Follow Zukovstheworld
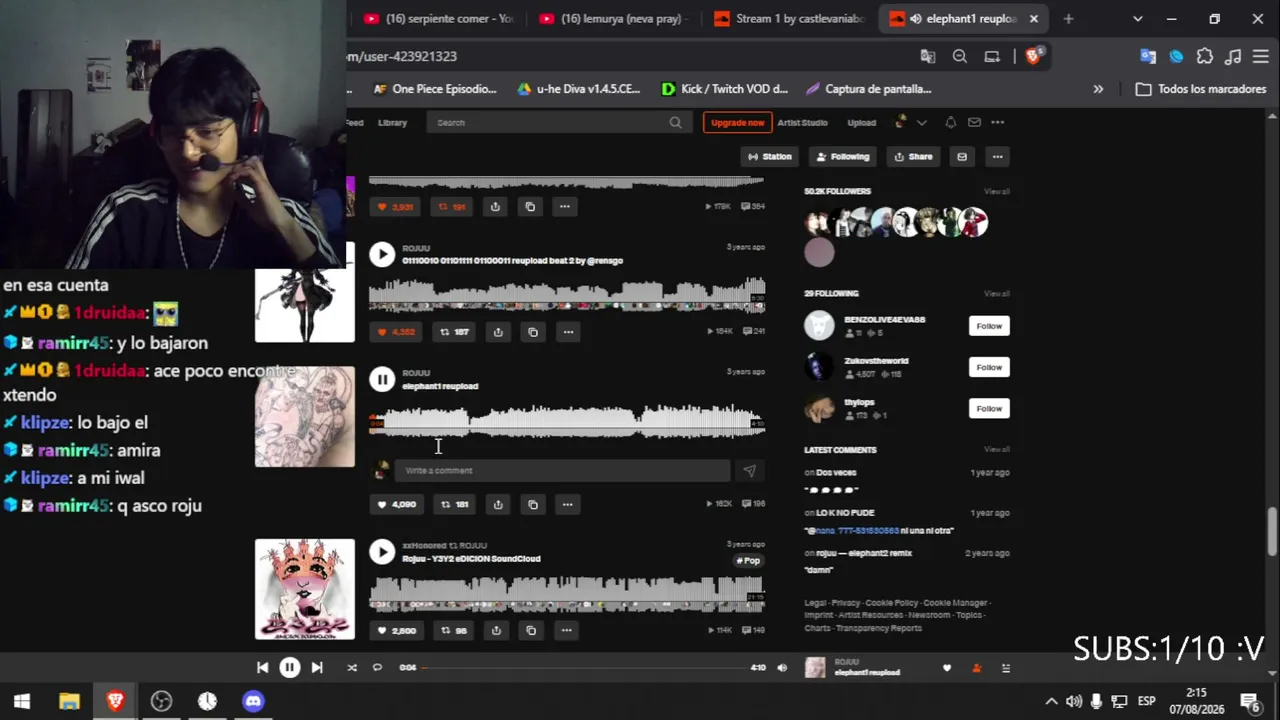Viewport: 1280px width, 720px height. point(989,367)
